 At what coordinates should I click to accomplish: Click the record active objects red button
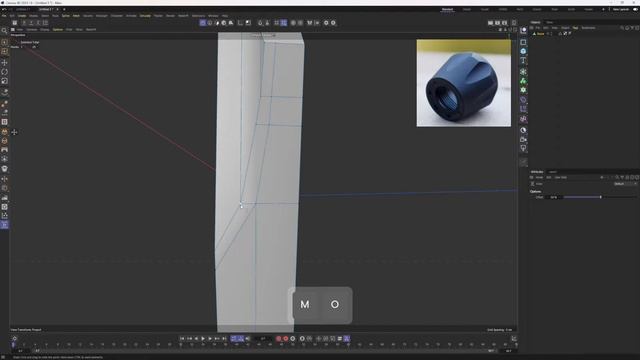279,338
